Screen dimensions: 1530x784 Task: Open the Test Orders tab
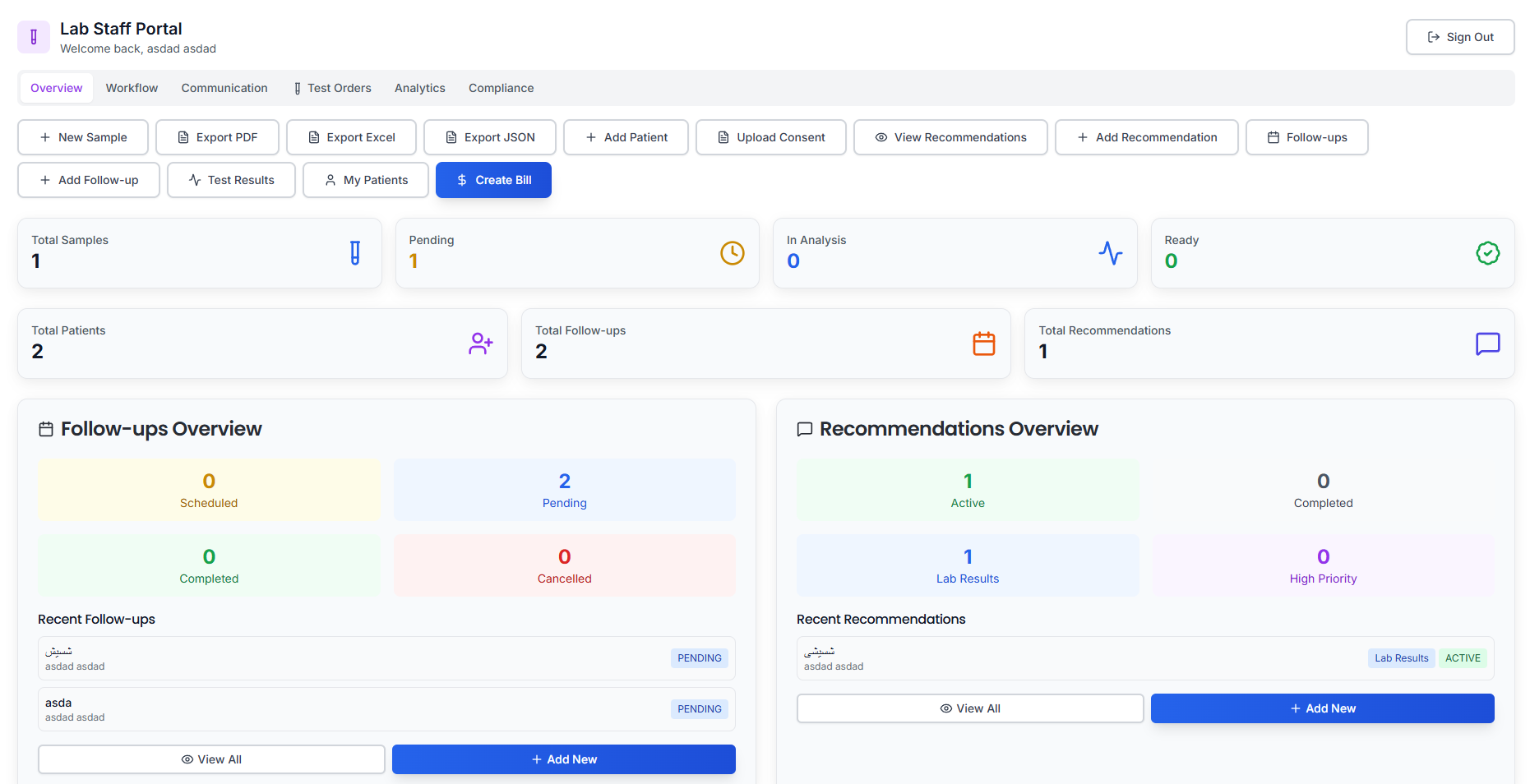pos(332,88)
